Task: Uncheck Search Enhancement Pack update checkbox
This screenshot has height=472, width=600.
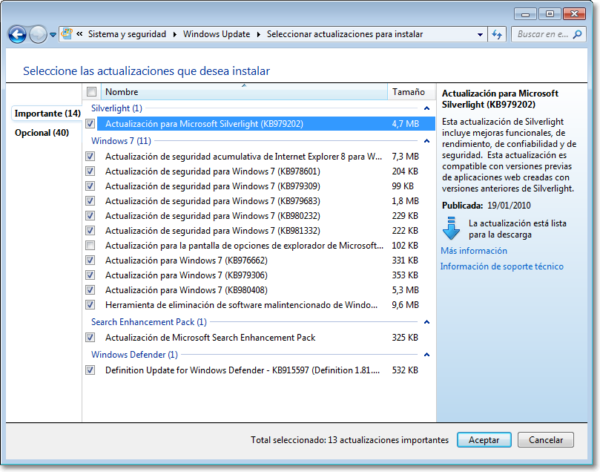Action: pyautogui.click(x=90, y=337)
